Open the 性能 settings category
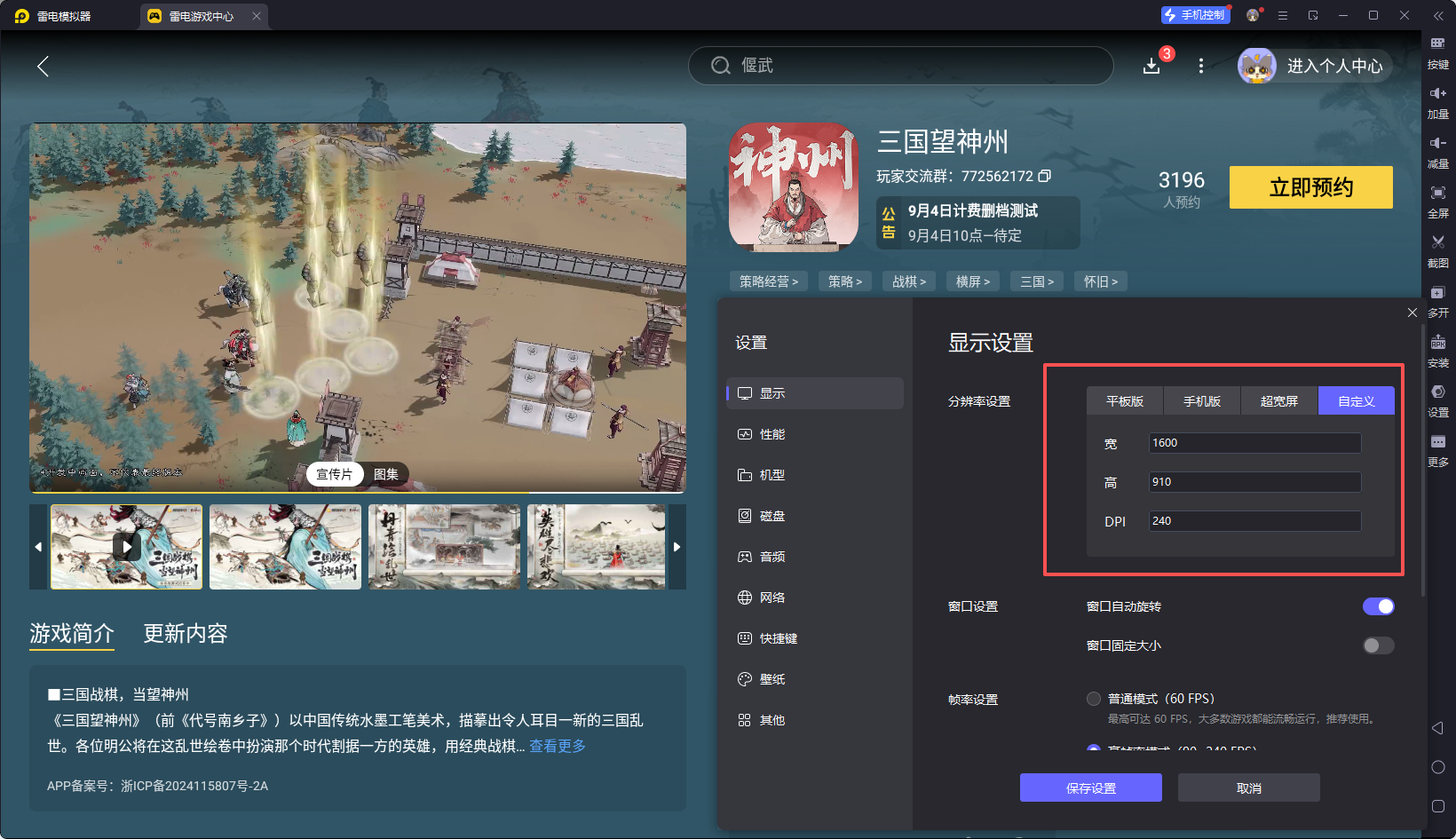 [815, 434]
